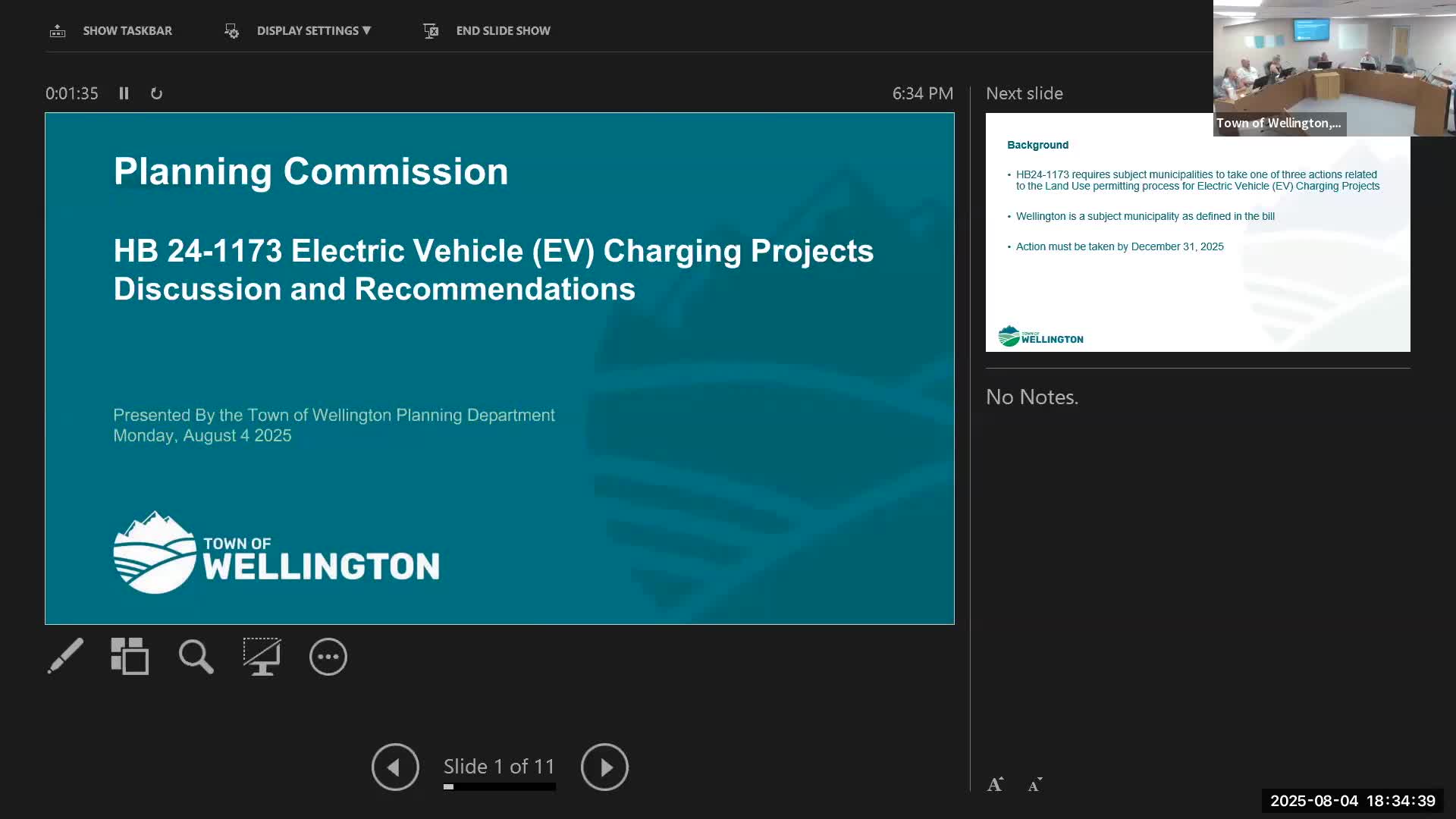This screenshot has width=1456, height=819.
Task: Select the Background next slide preview
Action: tap(1197, 243)
